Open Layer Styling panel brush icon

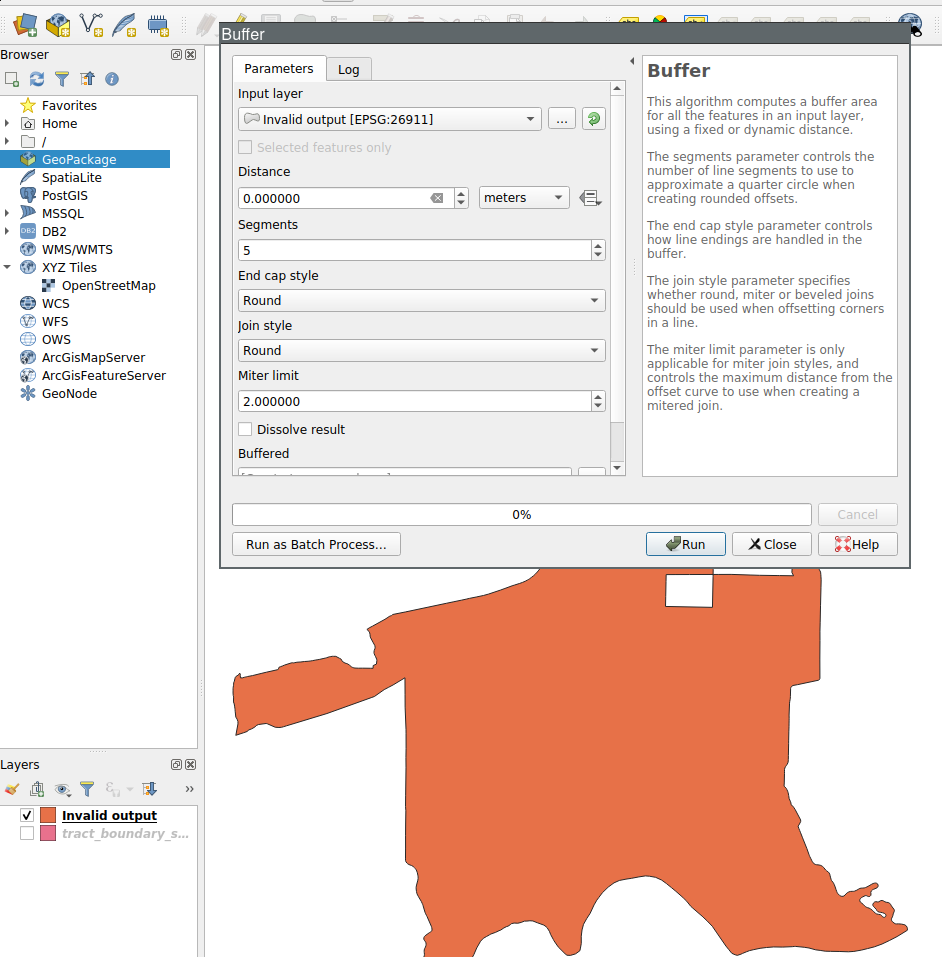(12, 789)
